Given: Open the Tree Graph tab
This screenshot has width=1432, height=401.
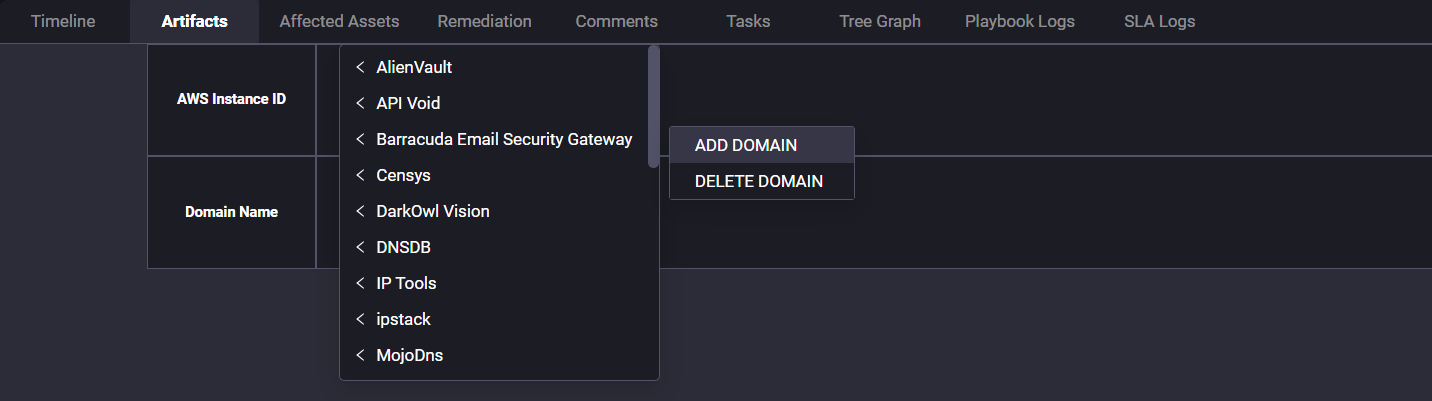Looking at the screenshot, I should 880,21.
